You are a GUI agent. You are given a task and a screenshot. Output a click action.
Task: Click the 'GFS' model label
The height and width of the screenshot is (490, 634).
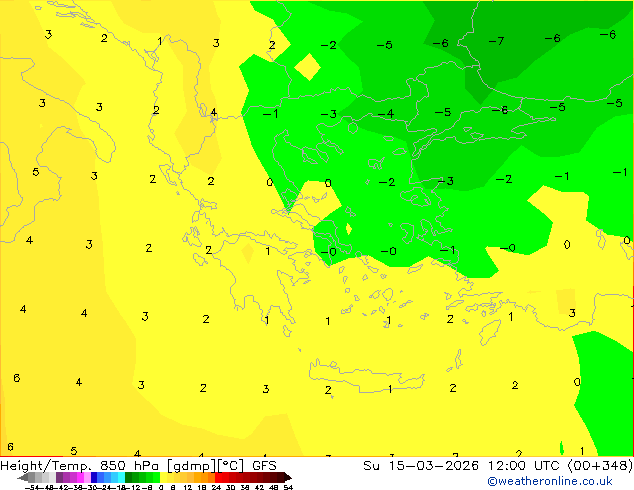pyautogui.click(x=264, y=466)
